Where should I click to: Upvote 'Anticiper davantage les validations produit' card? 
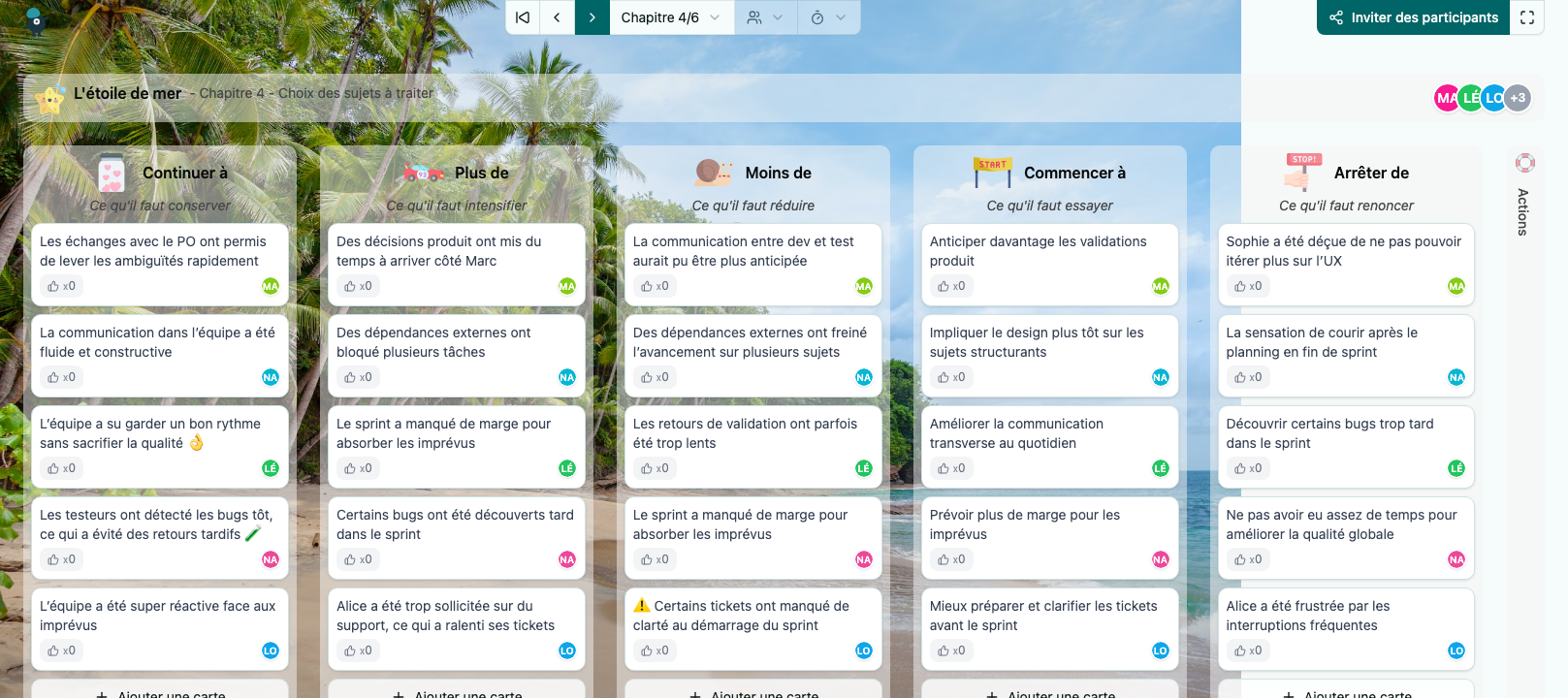951,286
